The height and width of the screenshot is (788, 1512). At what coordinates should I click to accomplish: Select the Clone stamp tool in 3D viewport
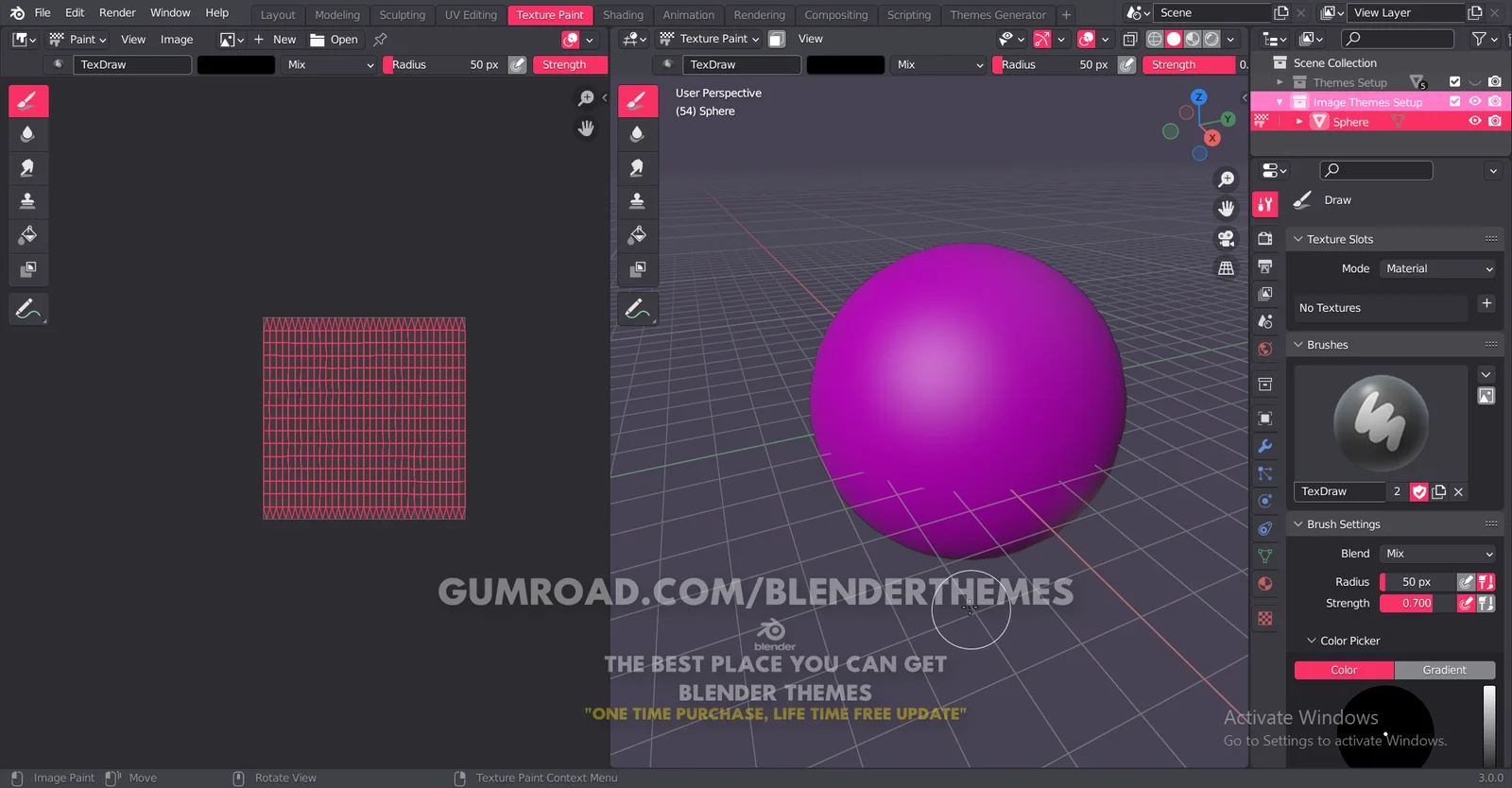(x=638, y=201)
